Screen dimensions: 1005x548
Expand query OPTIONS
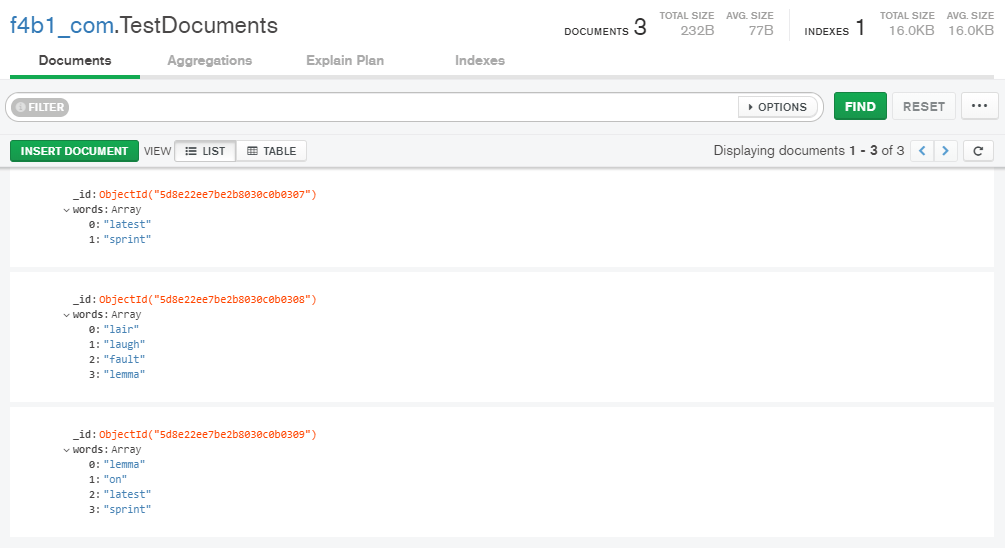click(x=777, y=107)
